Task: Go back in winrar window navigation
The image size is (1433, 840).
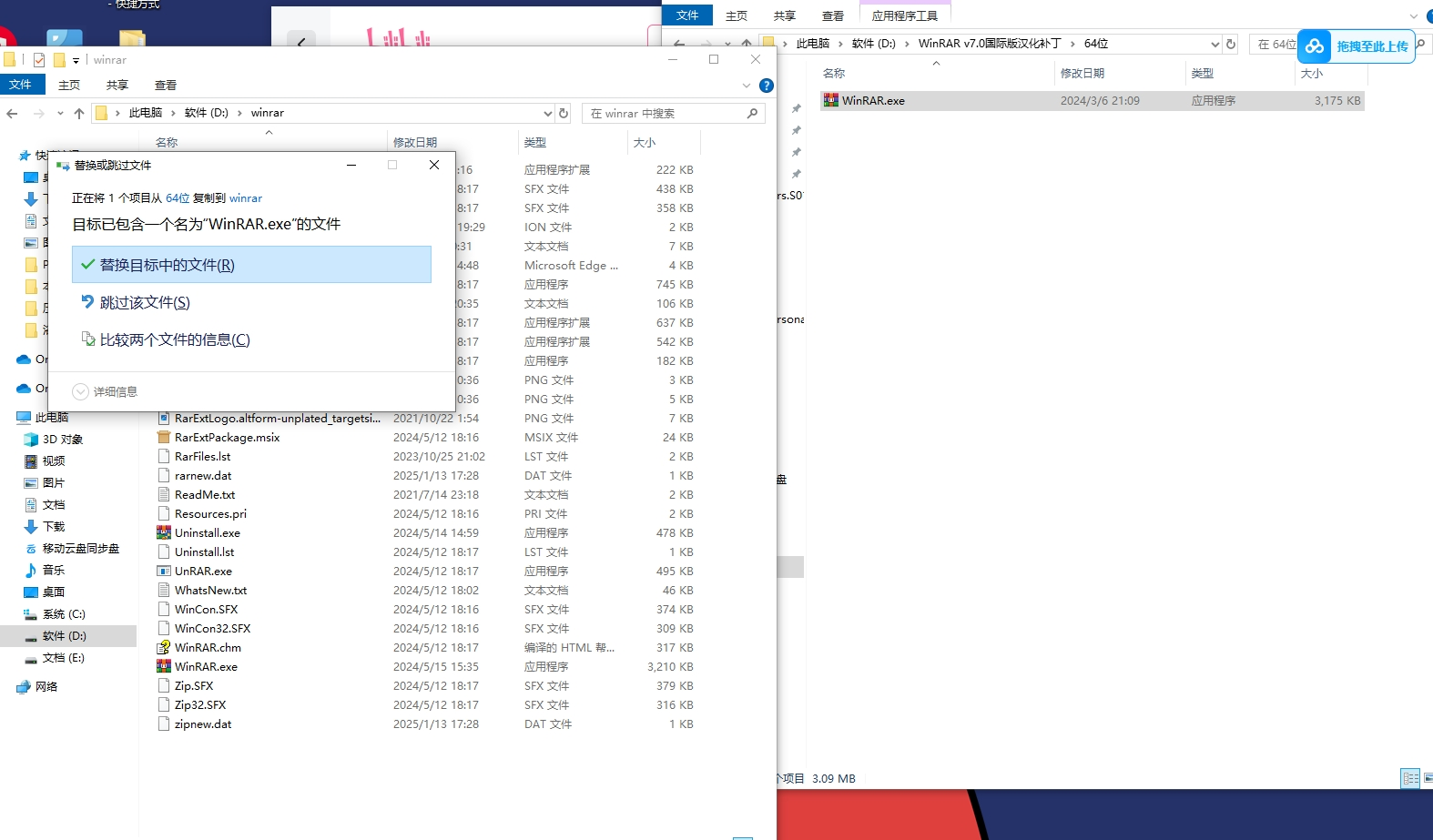Action: pyautogui.click(x=12, y=113)
